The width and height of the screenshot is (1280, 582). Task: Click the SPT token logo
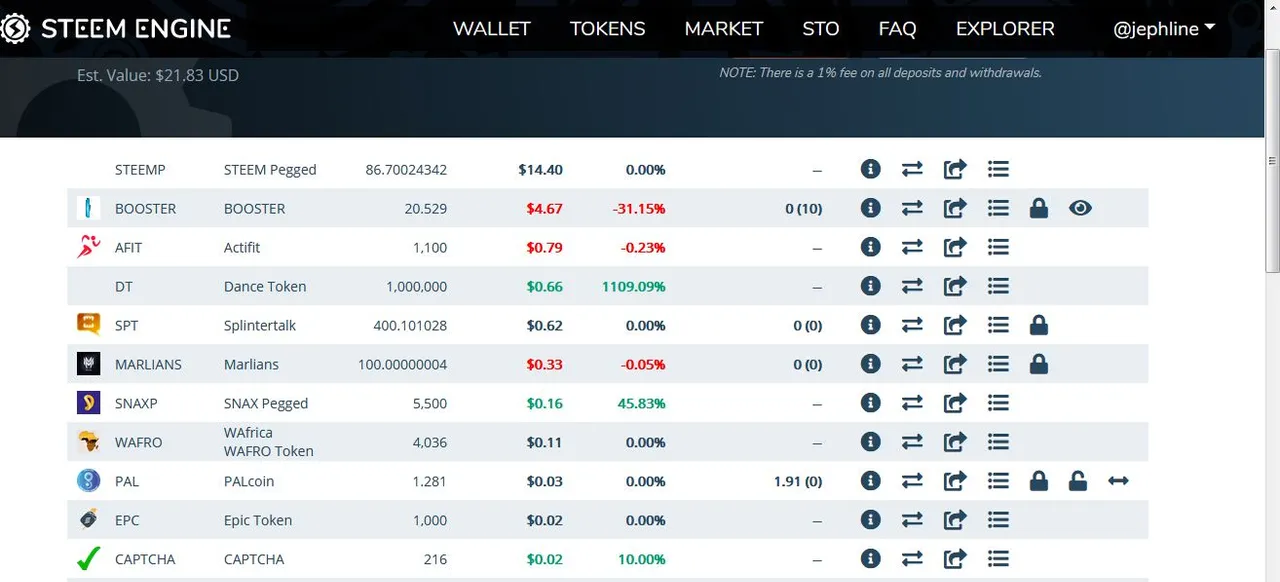click(x=88, y=325)
